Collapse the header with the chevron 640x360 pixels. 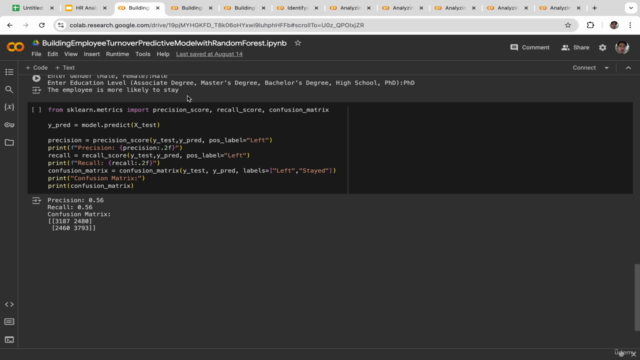[628, 68]
